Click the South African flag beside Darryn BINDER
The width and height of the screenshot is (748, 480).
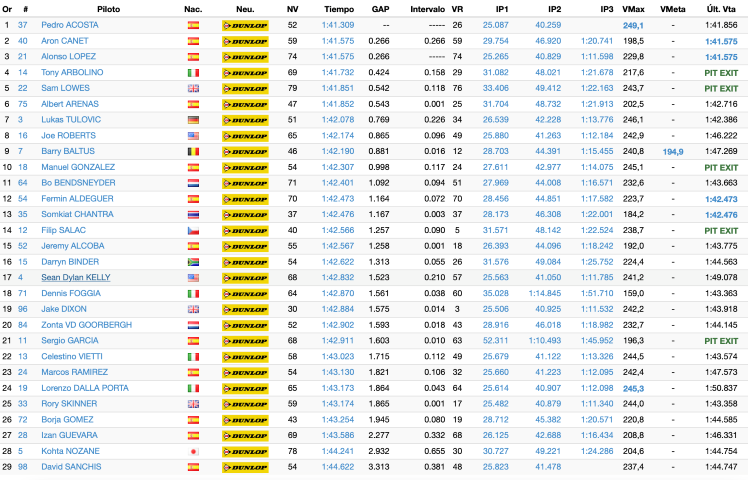coord(193,262)
